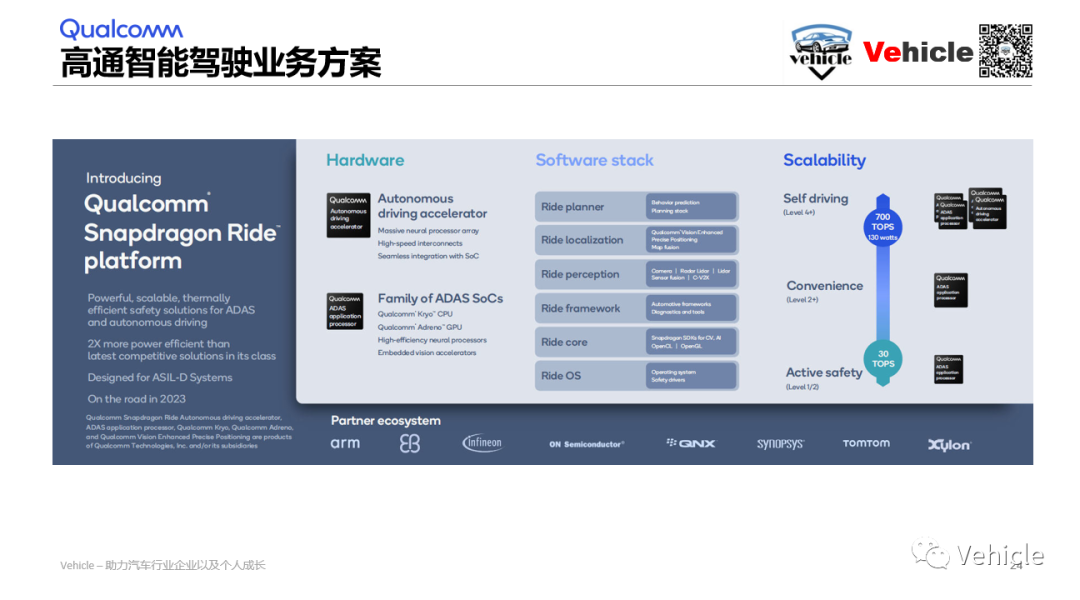Click the blue scalability gradient bar
The height and width of the screenshot is (600, 1080).
pos(883,293)
